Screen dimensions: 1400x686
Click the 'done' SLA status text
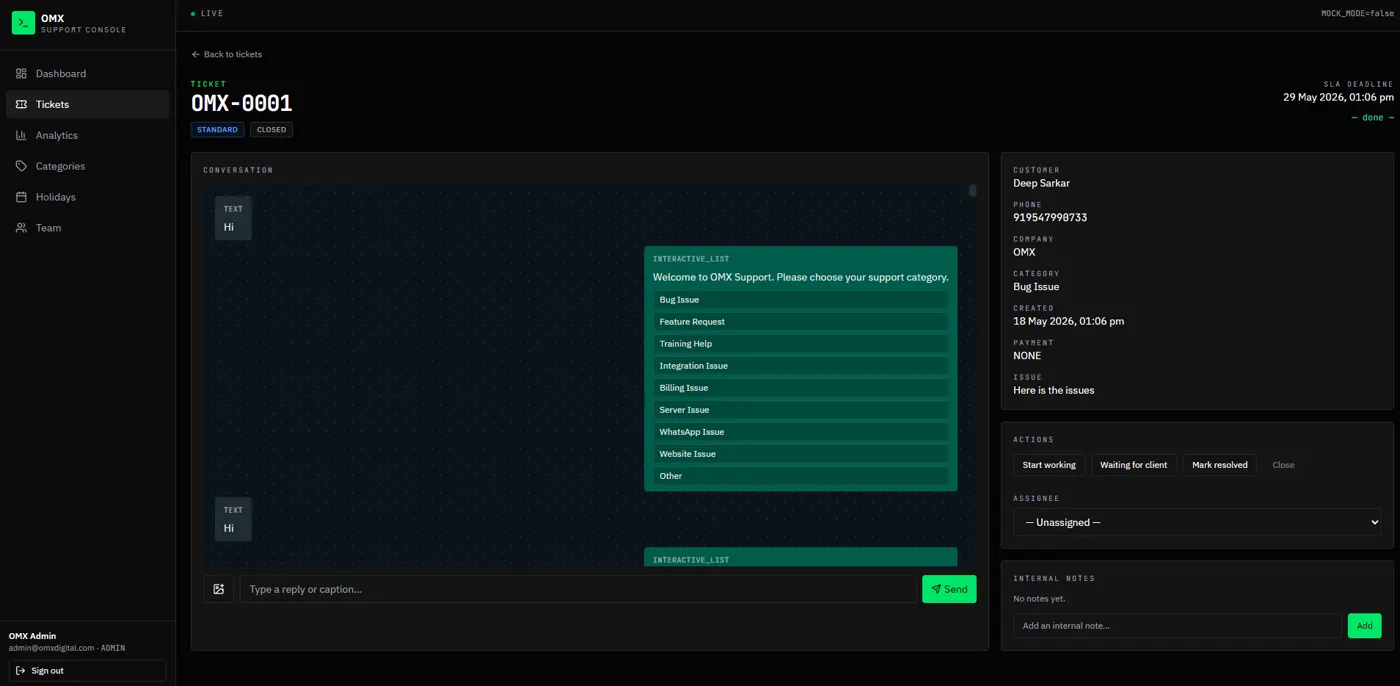click(x=1372, y=118)
